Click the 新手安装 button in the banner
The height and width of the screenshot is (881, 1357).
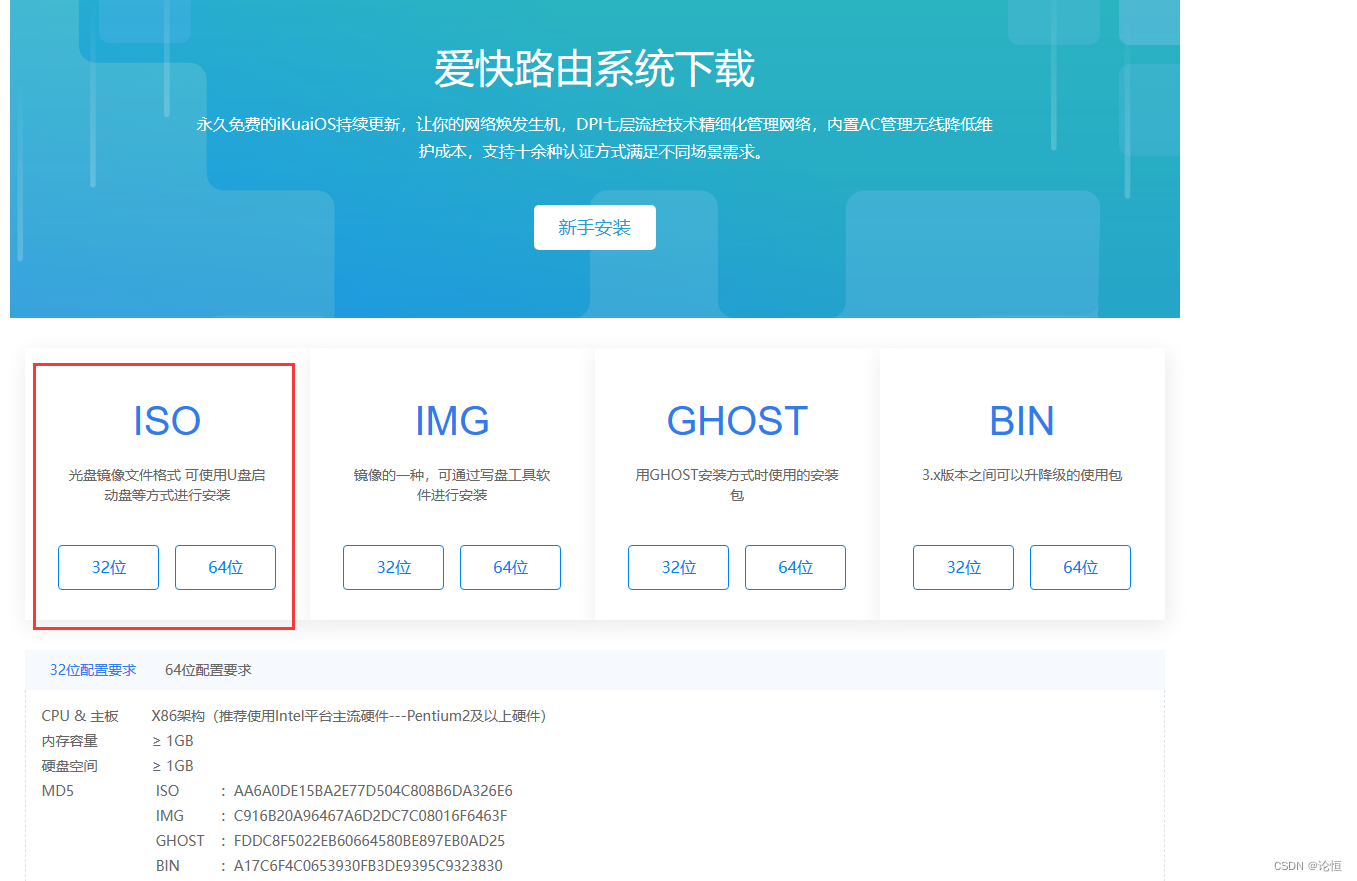pos(594,228)
